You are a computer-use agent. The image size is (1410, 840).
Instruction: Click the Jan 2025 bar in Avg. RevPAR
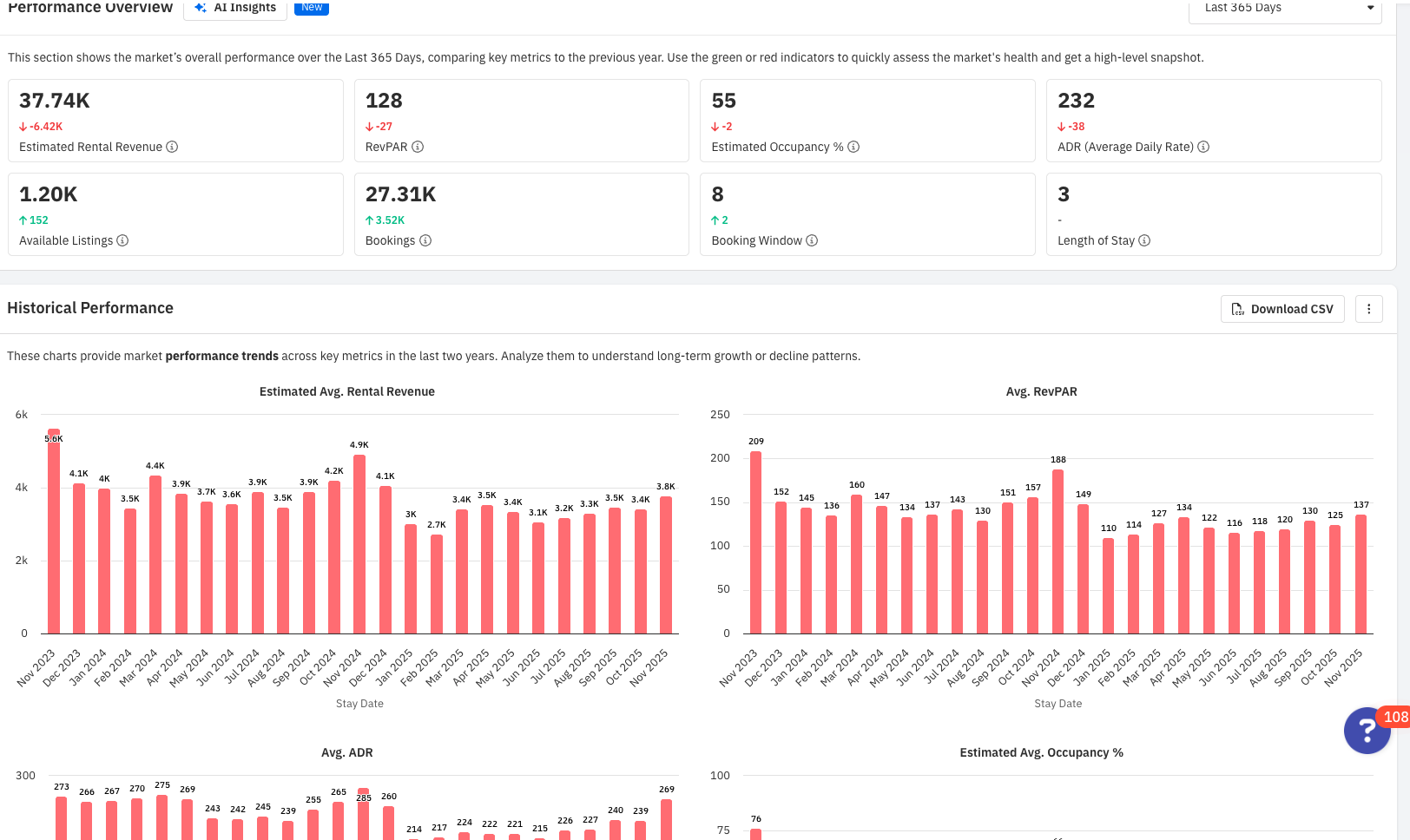tap(1108, 587)
